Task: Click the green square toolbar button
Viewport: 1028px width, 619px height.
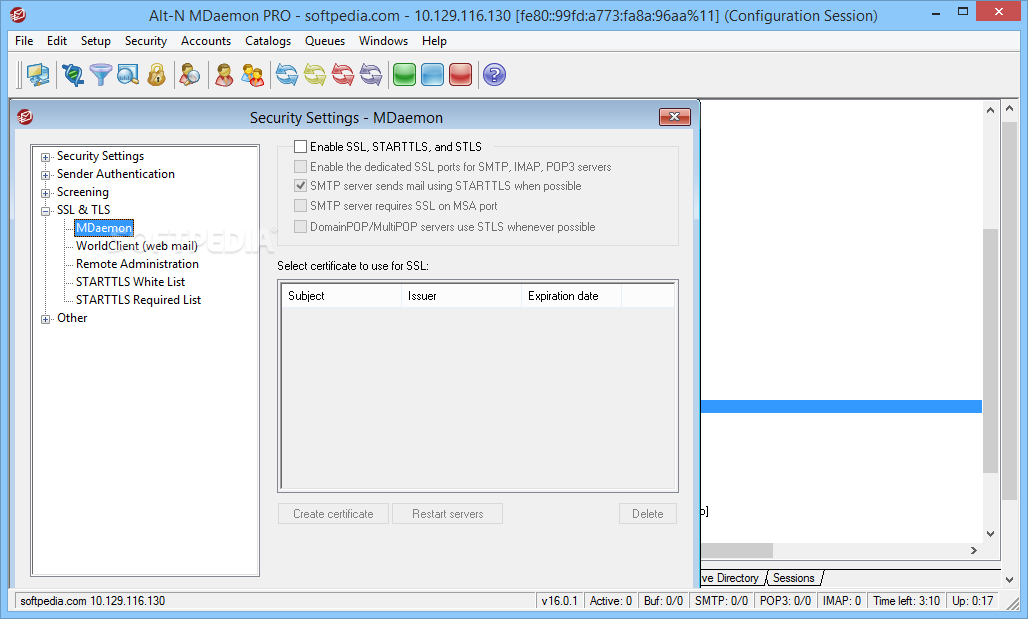Action: 405,75
